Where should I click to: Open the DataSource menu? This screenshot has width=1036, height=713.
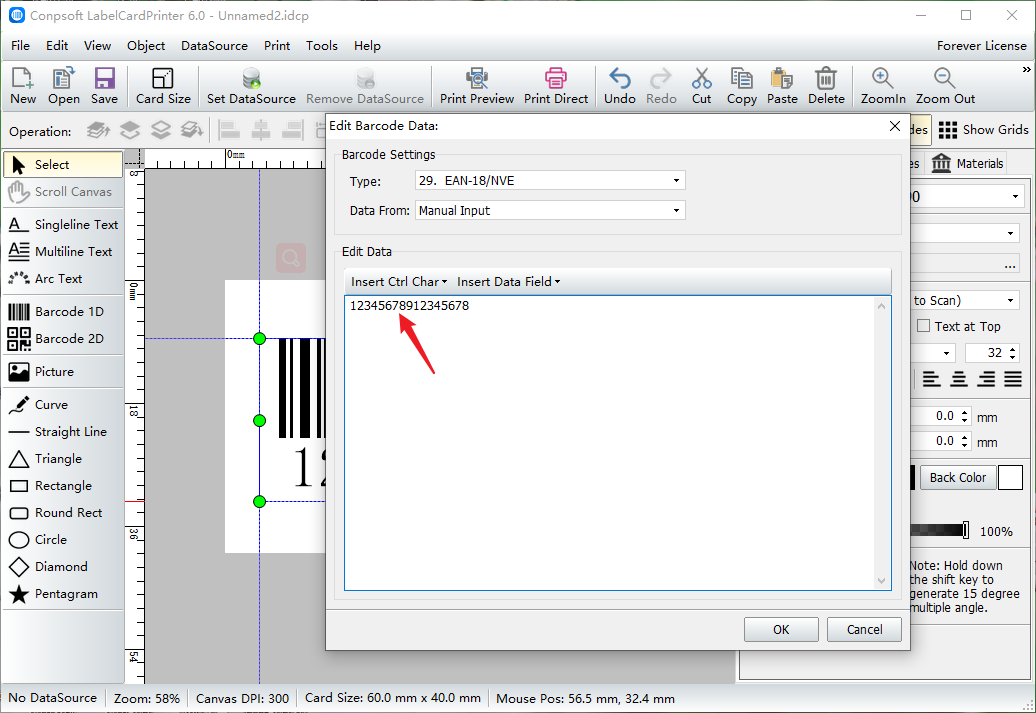[x=214, y=46]
